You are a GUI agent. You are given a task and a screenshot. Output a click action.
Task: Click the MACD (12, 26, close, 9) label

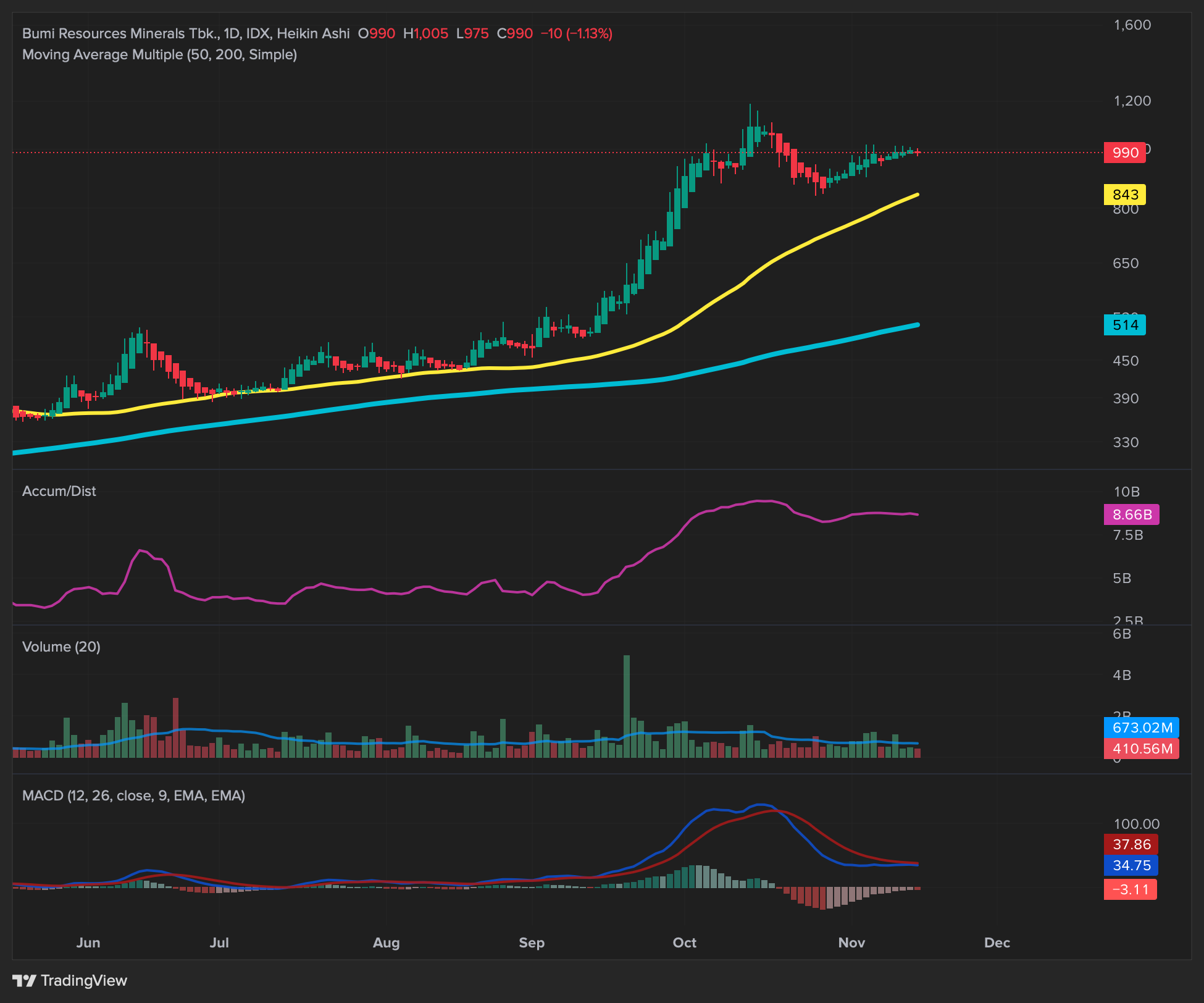pos(133,795)
